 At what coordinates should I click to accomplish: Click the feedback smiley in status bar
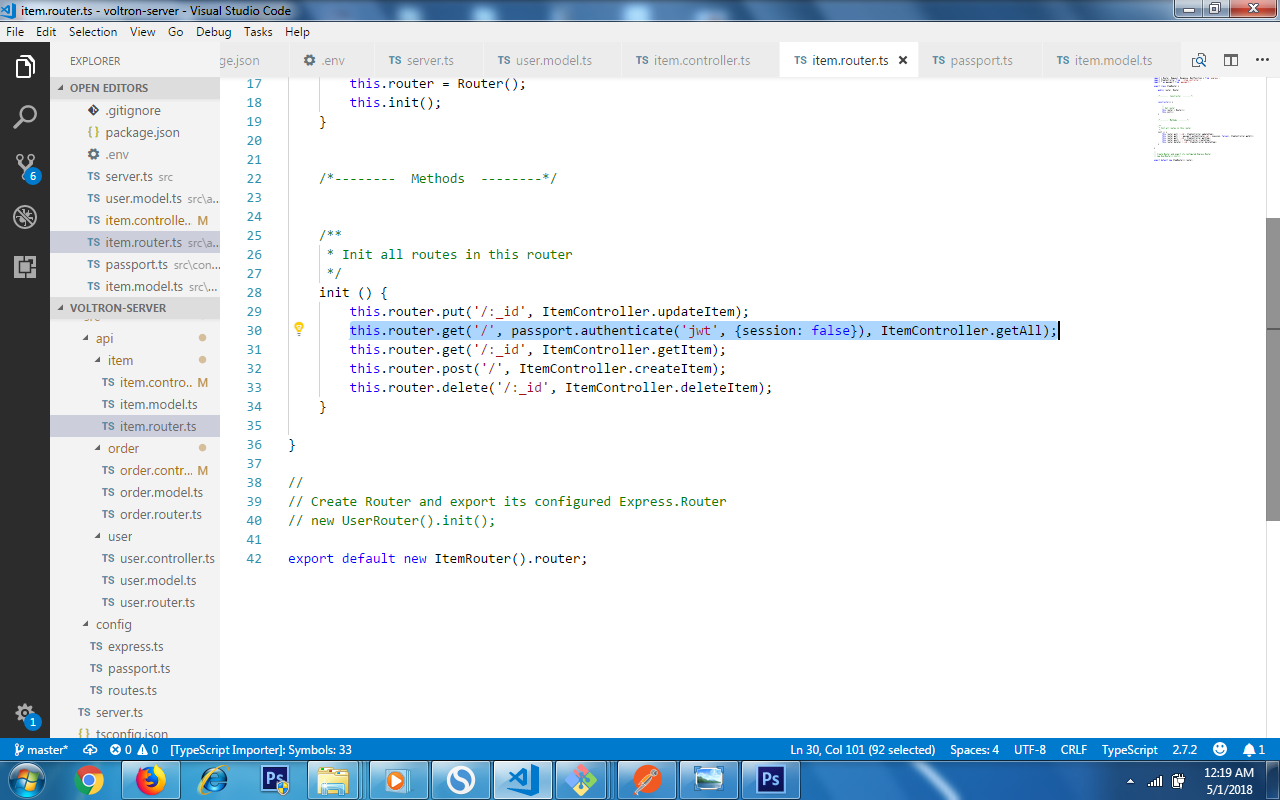1220,749
